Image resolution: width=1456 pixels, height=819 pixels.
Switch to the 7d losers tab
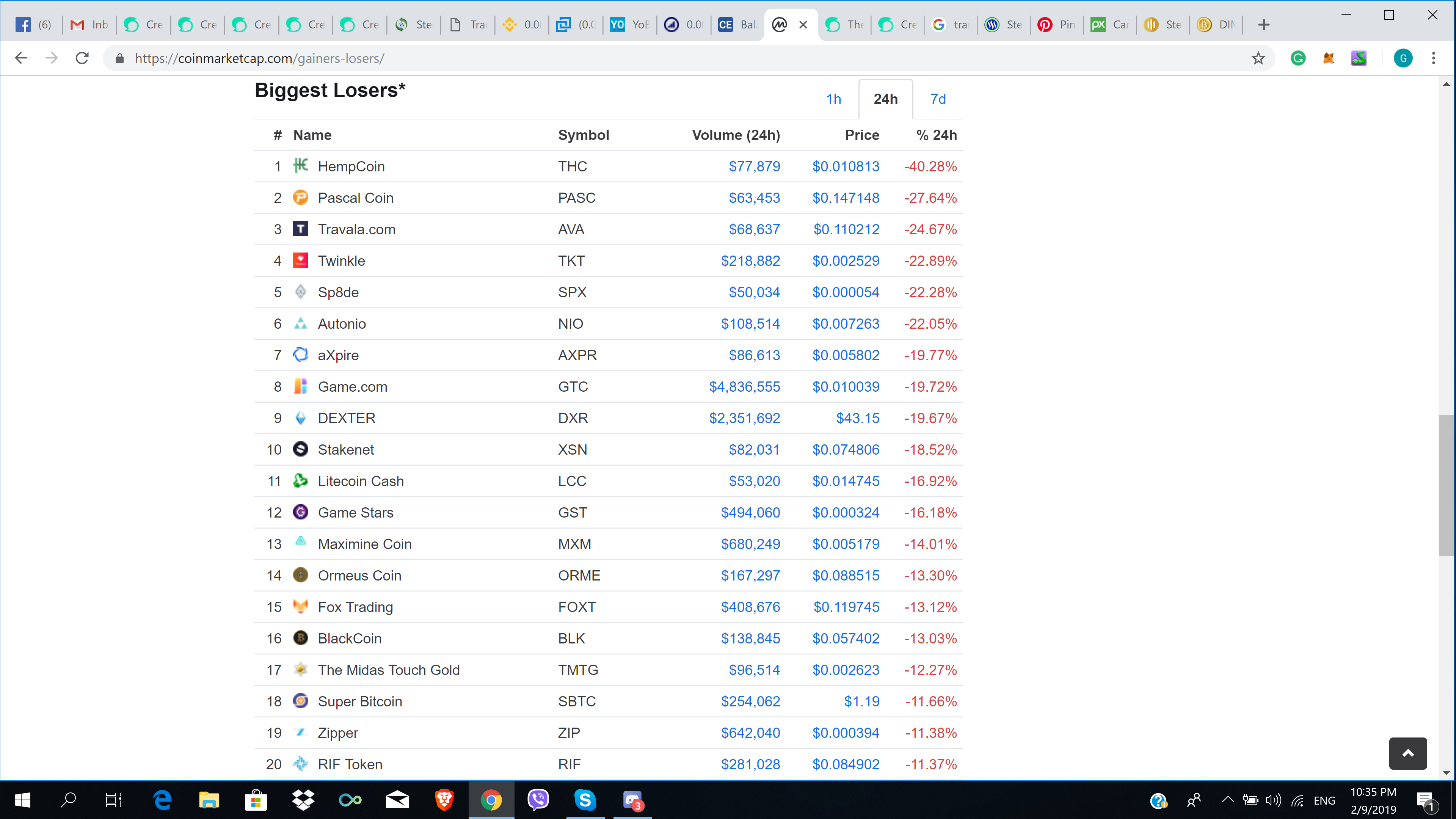point(938,99)
